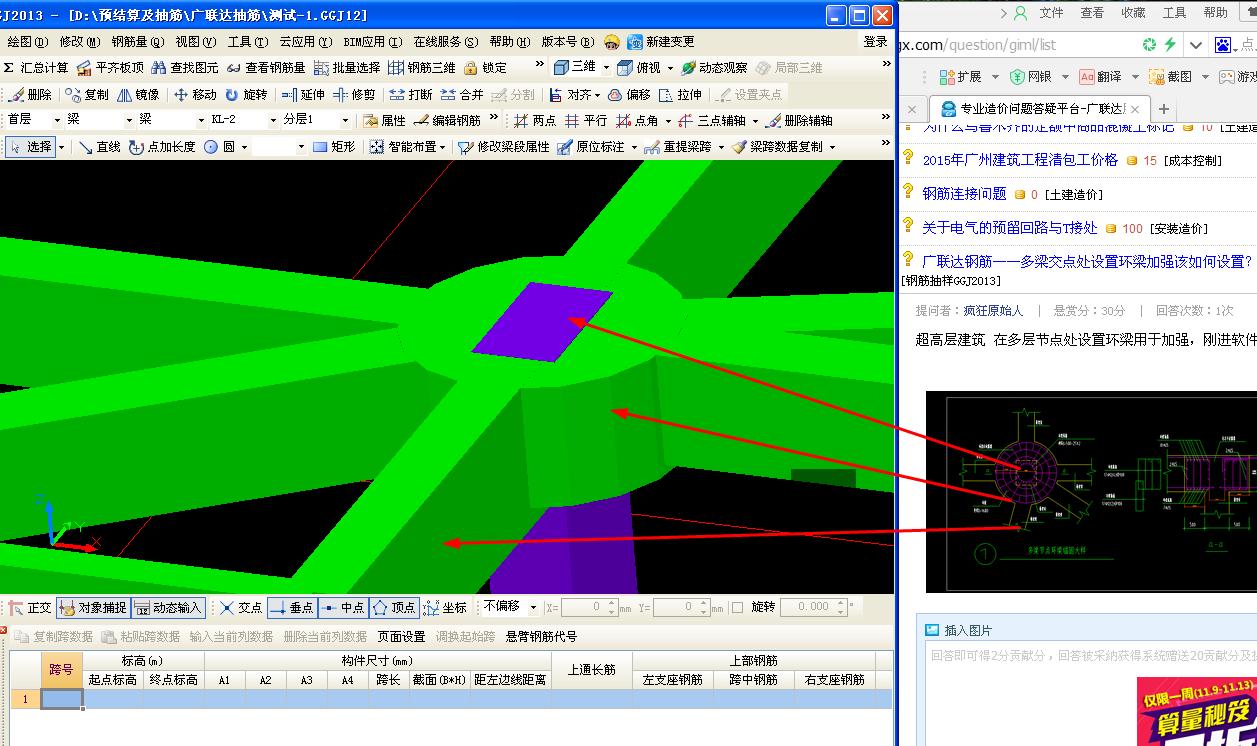The image size is (1257, 746).
Task: Toggle 垂点 perpendicular snap
Action: point(292,607)
